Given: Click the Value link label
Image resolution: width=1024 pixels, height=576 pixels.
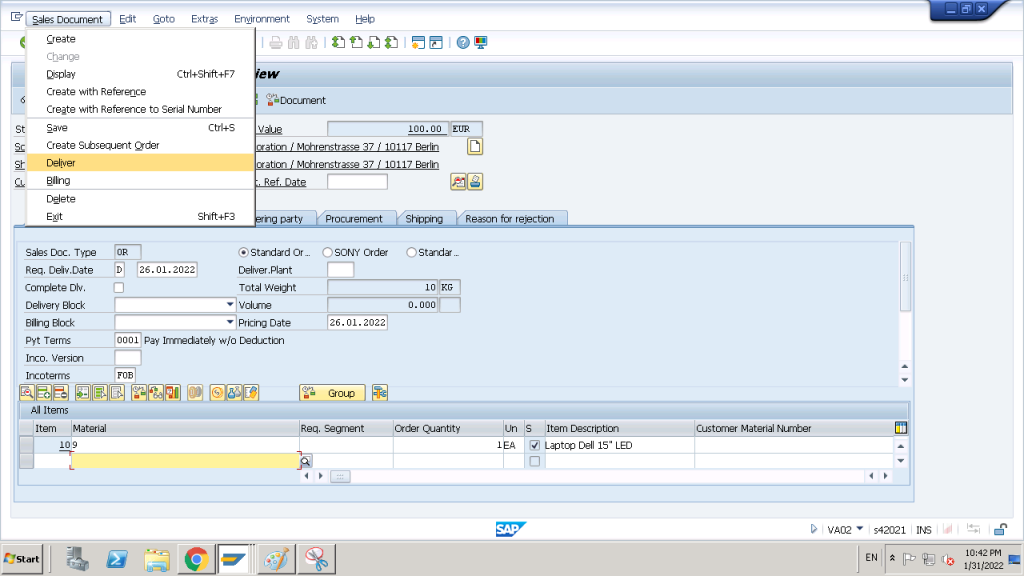Looking at the screenshot, I should [270, 129].
